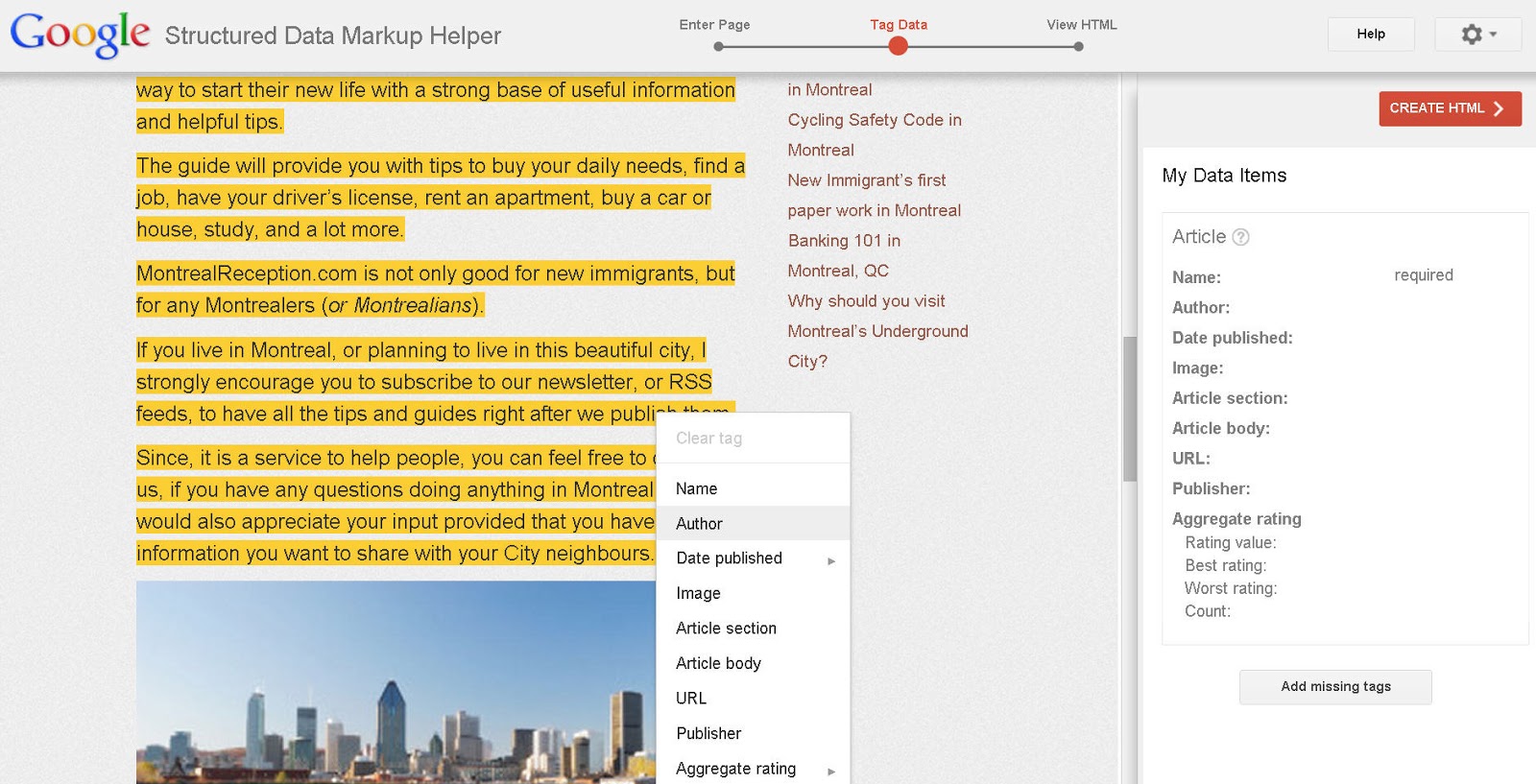Click Clear tag in the popup menu

click(753, 439)
